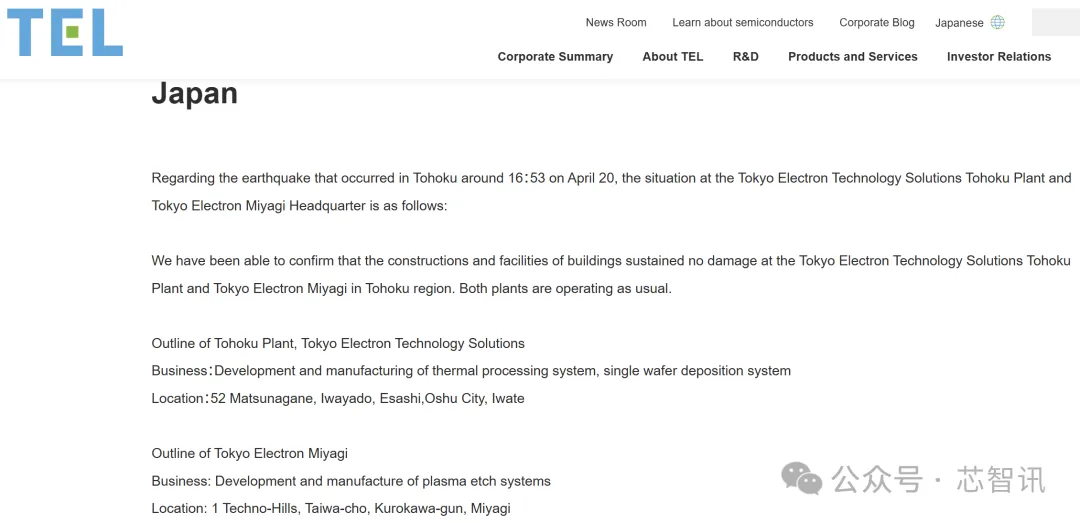Open Learn about semiconductors link

pos(743,22)
